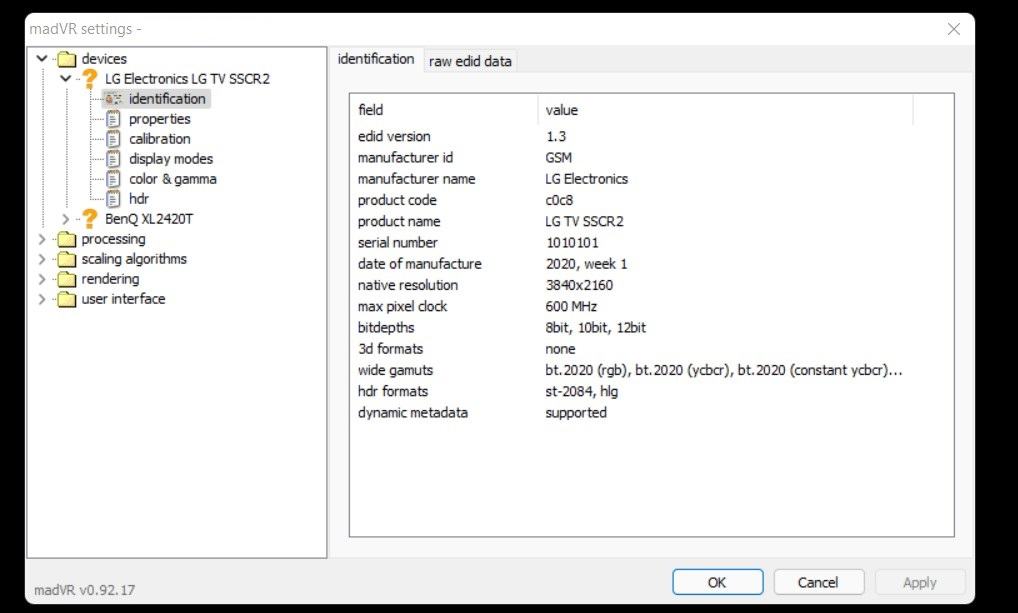Select the processing category
The image size is (1018, 613).
(114, 239)
